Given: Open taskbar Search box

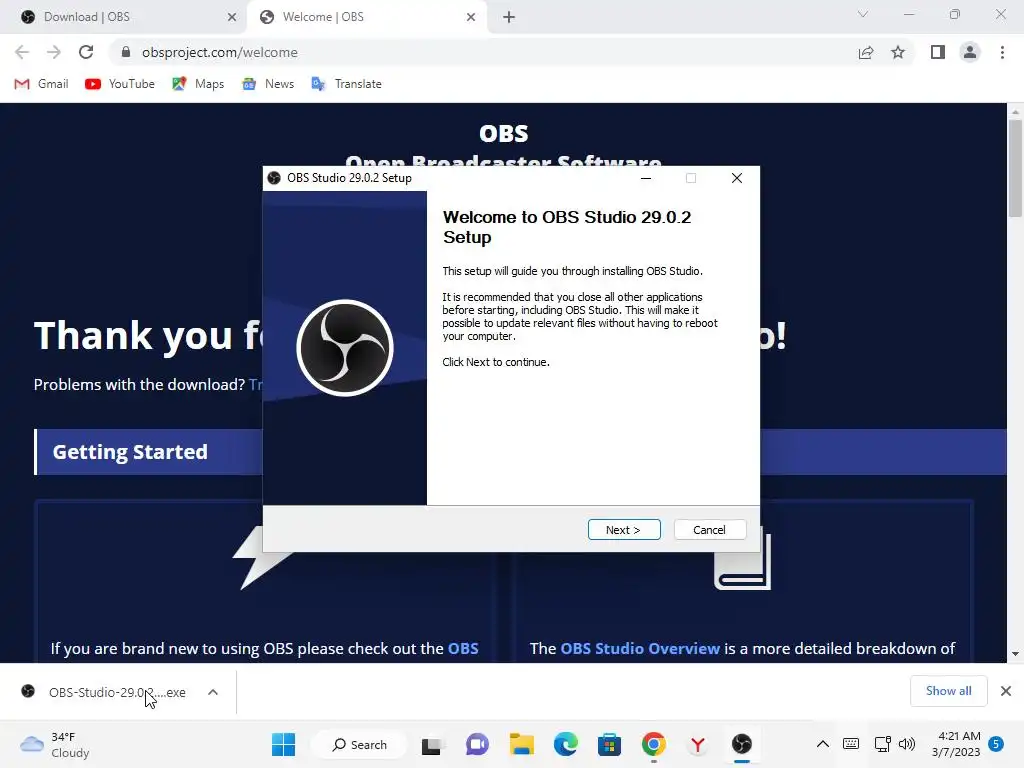Looking at the screenshot, I should [x=359, y=744].
